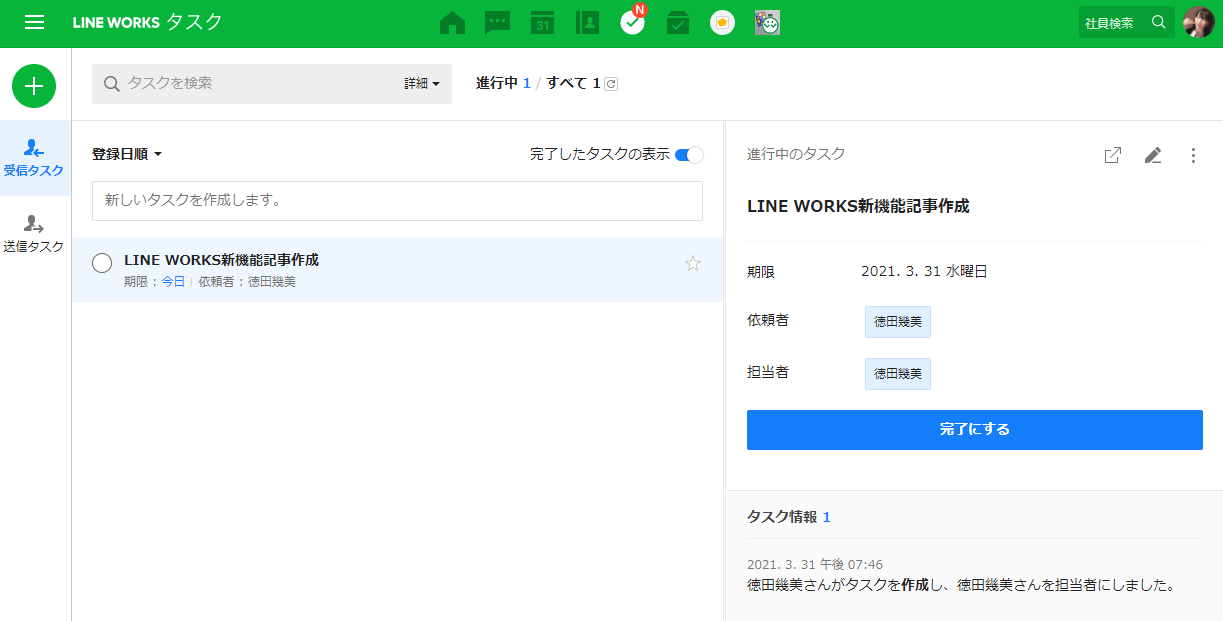Go to the Home icon
Screen dimensions: 1223x621
452,23
